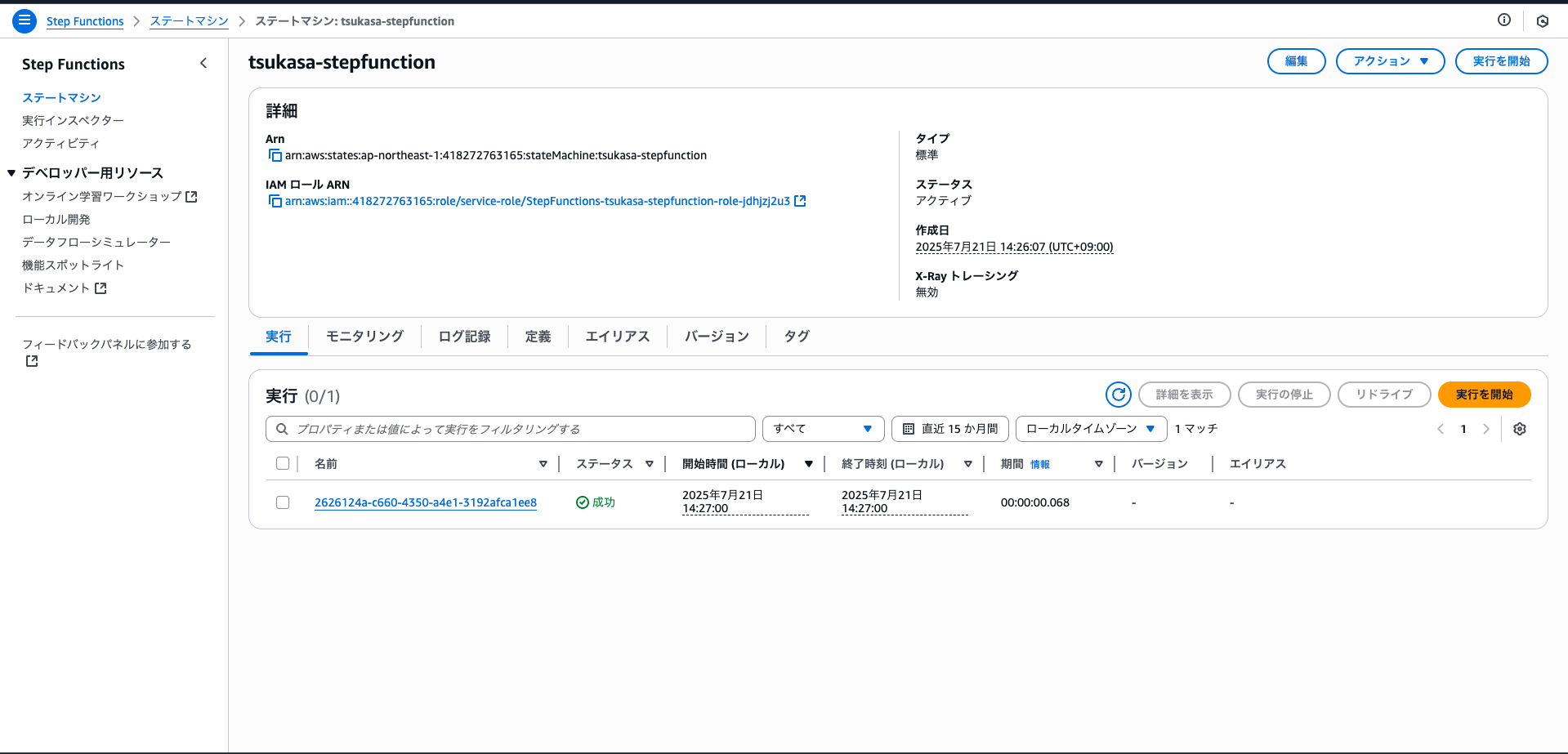Click the orange 実行を開始 button
Image resolution: width=1568 pixels, height=754 pixels.
[x=1484, y=395]
